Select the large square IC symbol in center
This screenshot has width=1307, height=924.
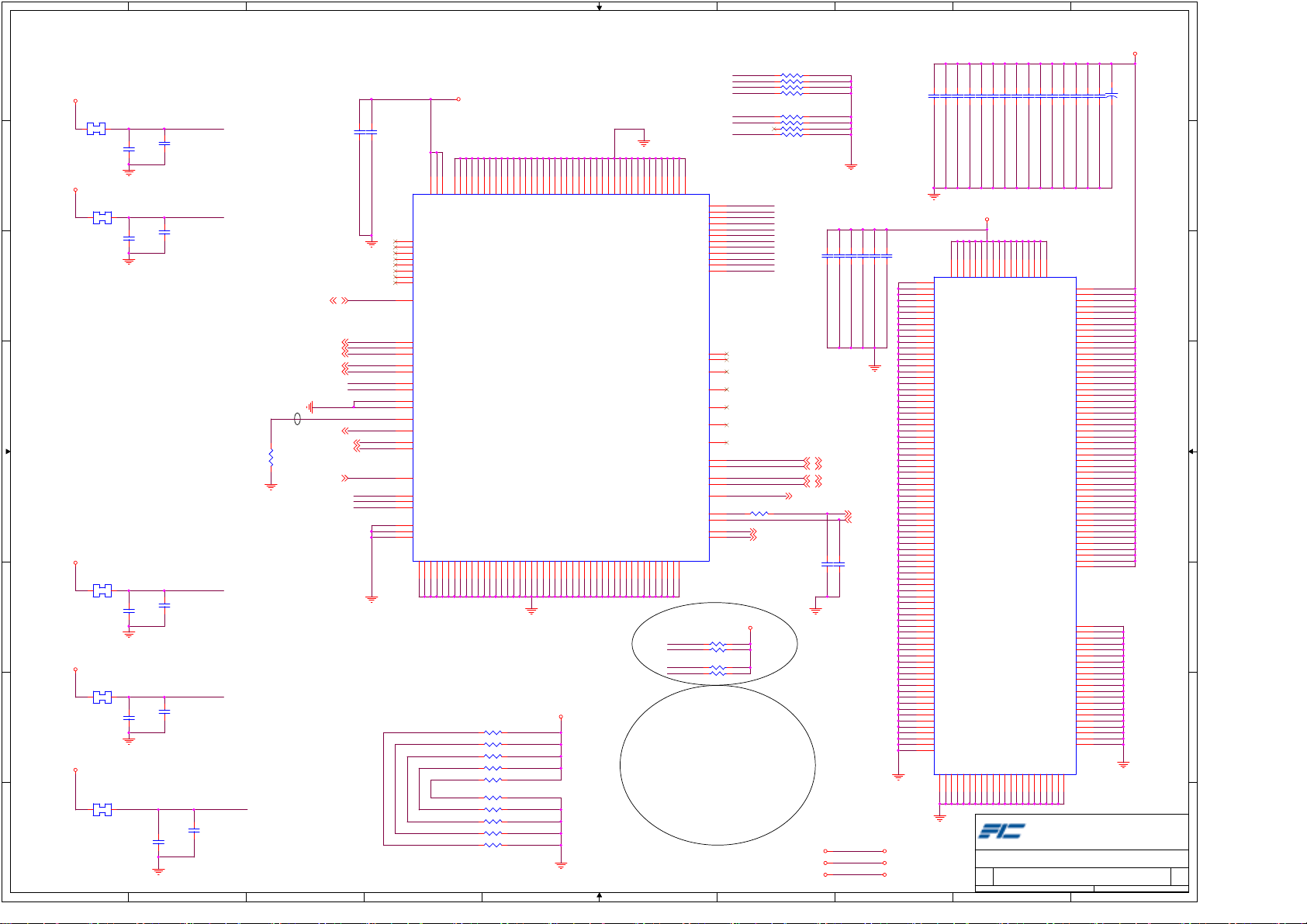click(561, 377)
